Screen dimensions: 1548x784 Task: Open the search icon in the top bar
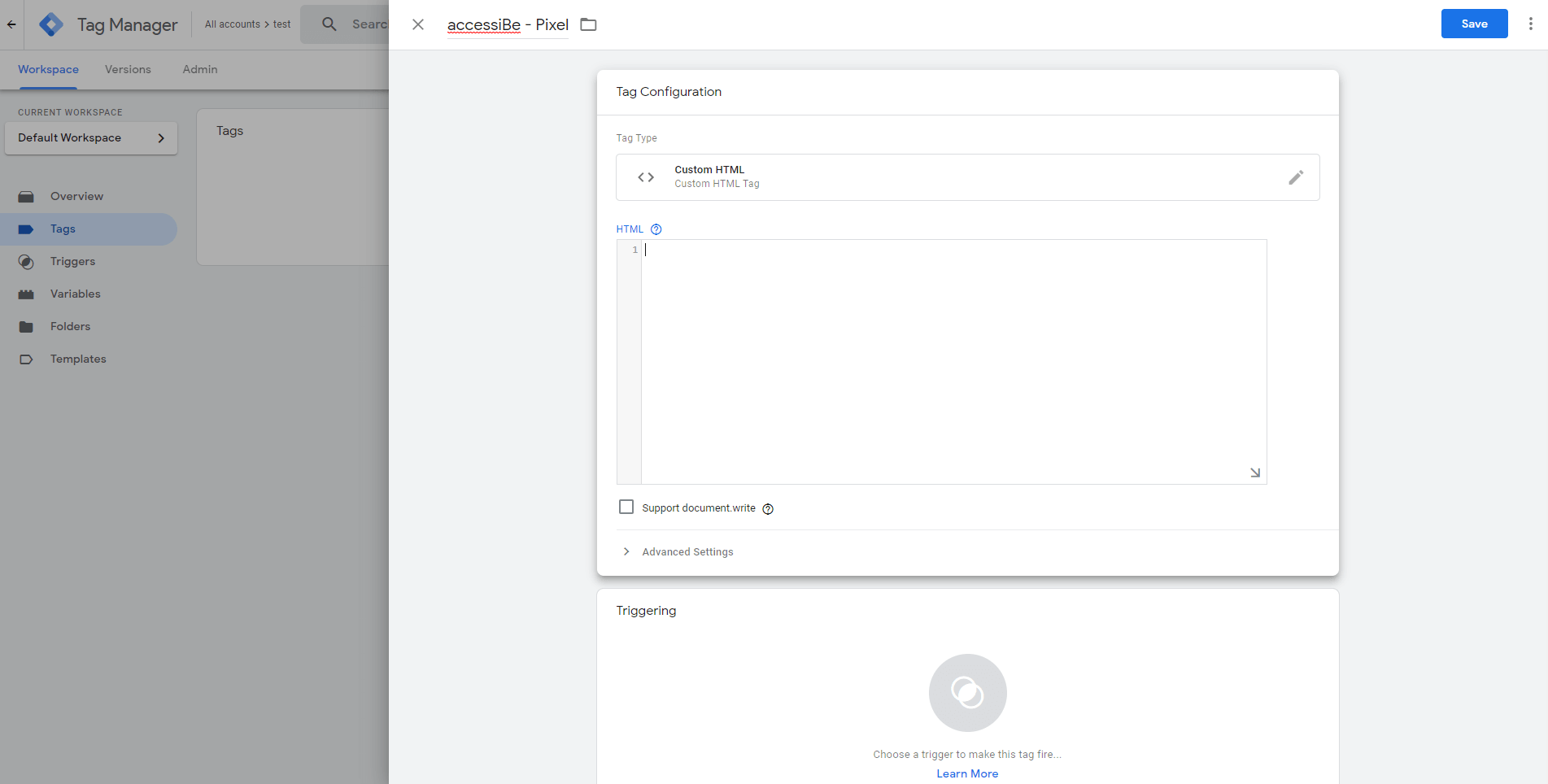pos(329,24)
